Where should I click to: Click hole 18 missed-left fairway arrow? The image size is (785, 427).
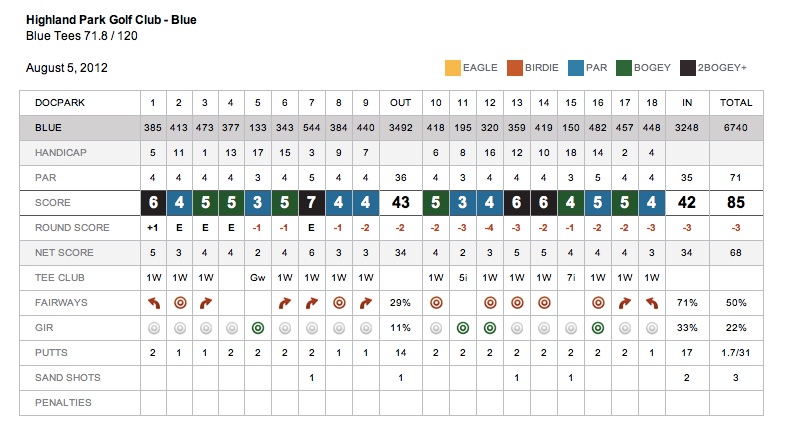coord(650,301)
